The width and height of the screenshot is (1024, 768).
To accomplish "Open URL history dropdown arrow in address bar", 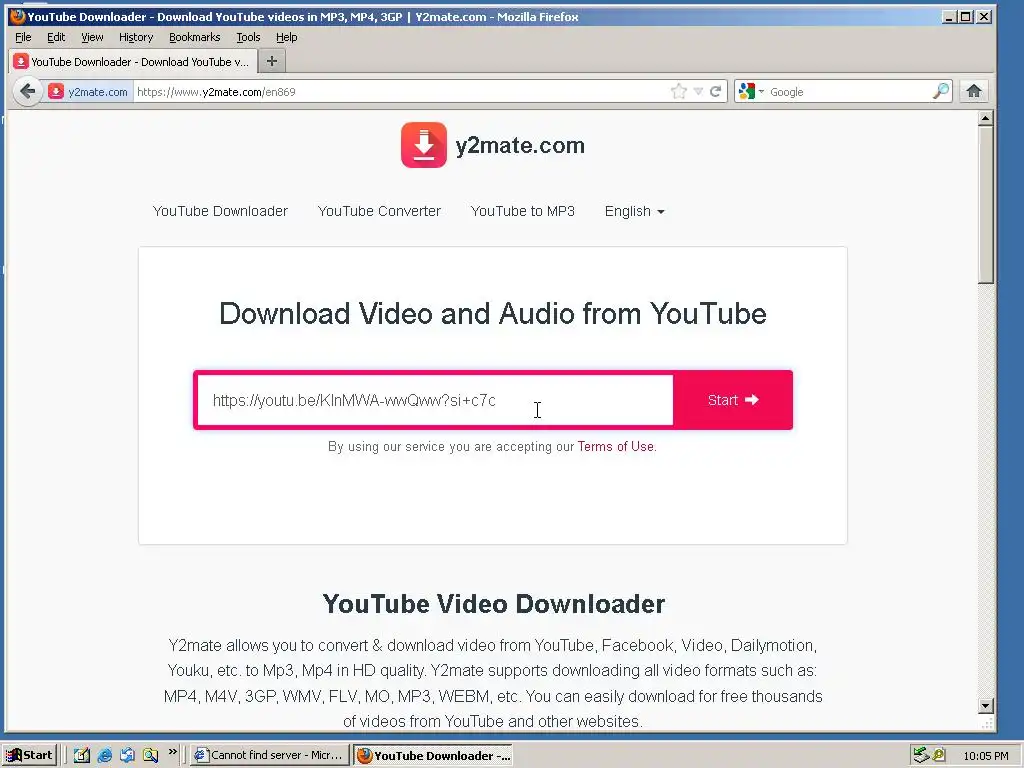I will pyautogui.click(x=698, y=91).
